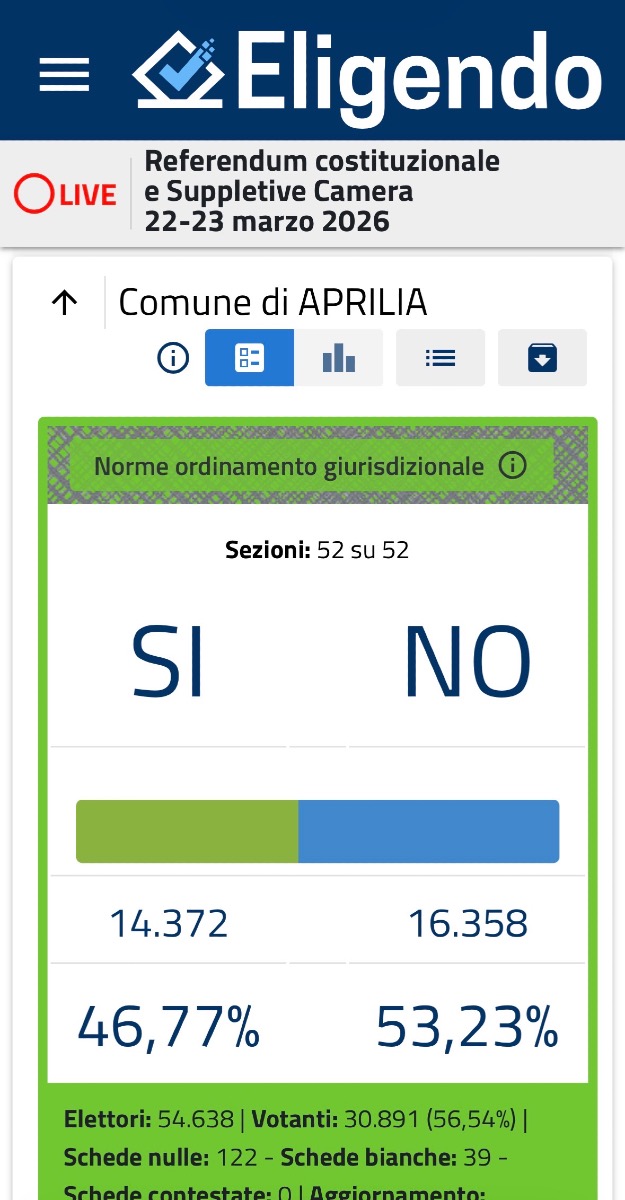Click the SI option label

(168, 664)
